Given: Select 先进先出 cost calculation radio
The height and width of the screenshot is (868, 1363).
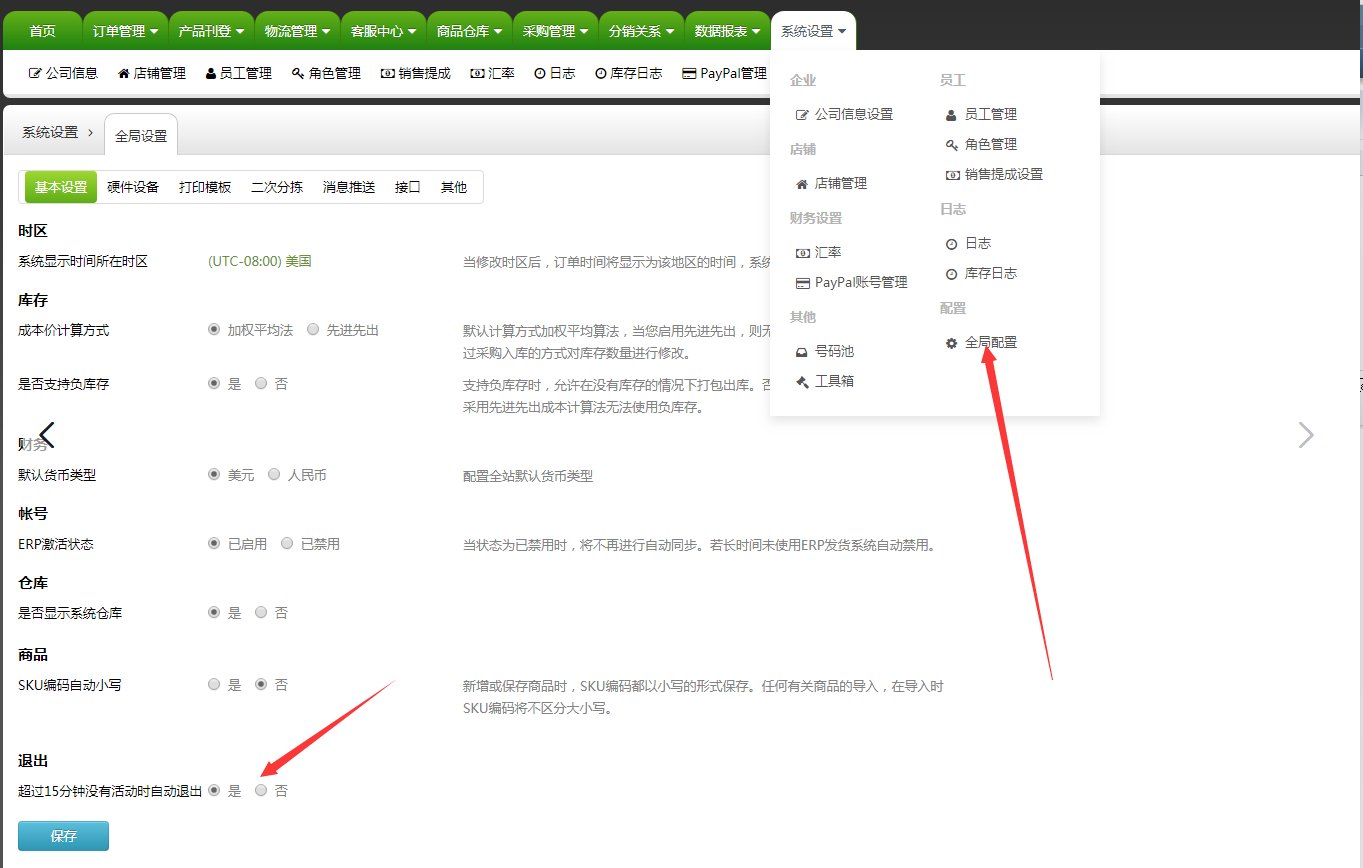Looking at the screenshot, I should click(x=313, y=329).
